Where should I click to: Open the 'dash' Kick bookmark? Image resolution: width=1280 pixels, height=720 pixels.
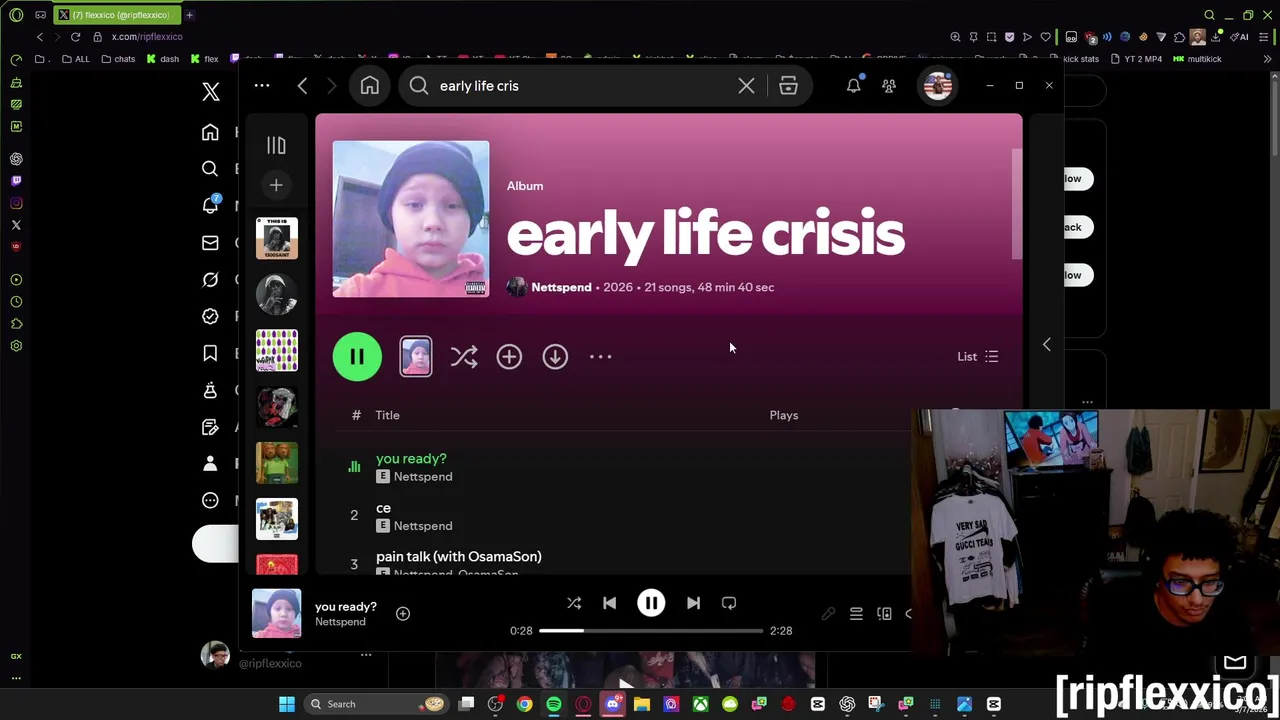[x=163, y=59]
